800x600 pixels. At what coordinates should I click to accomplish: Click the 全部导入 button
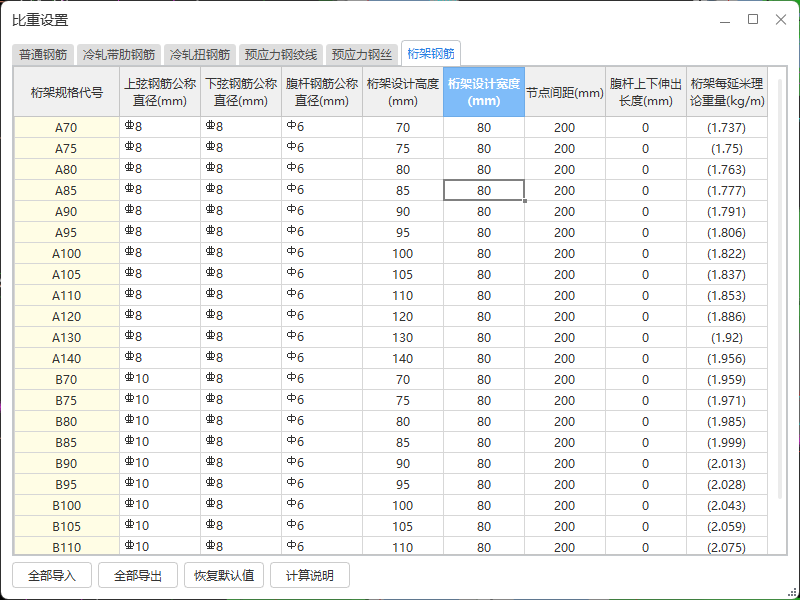coord(52,576)
